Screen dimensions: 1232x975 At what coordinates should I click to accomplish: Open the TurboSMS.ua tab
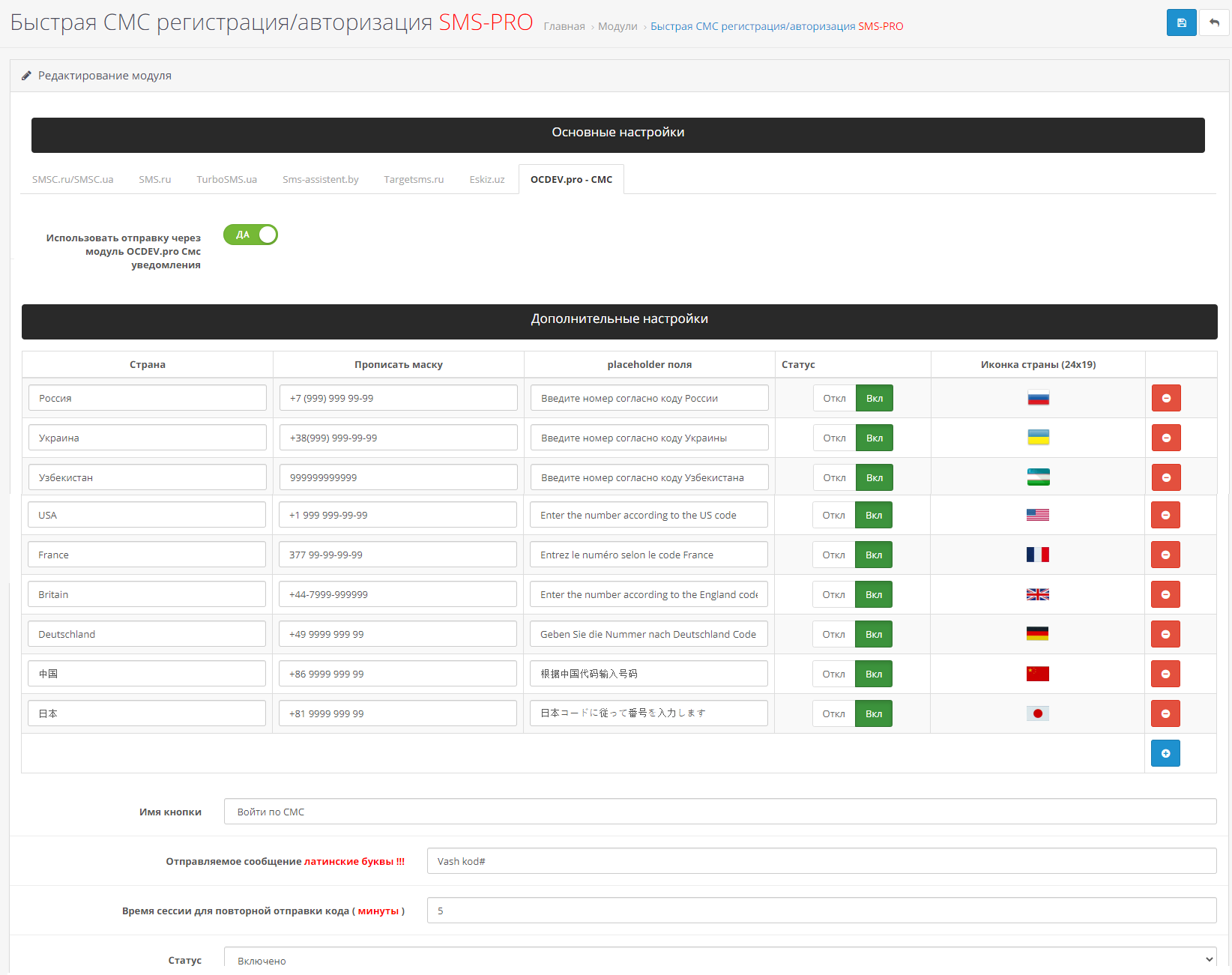[226, 179]
